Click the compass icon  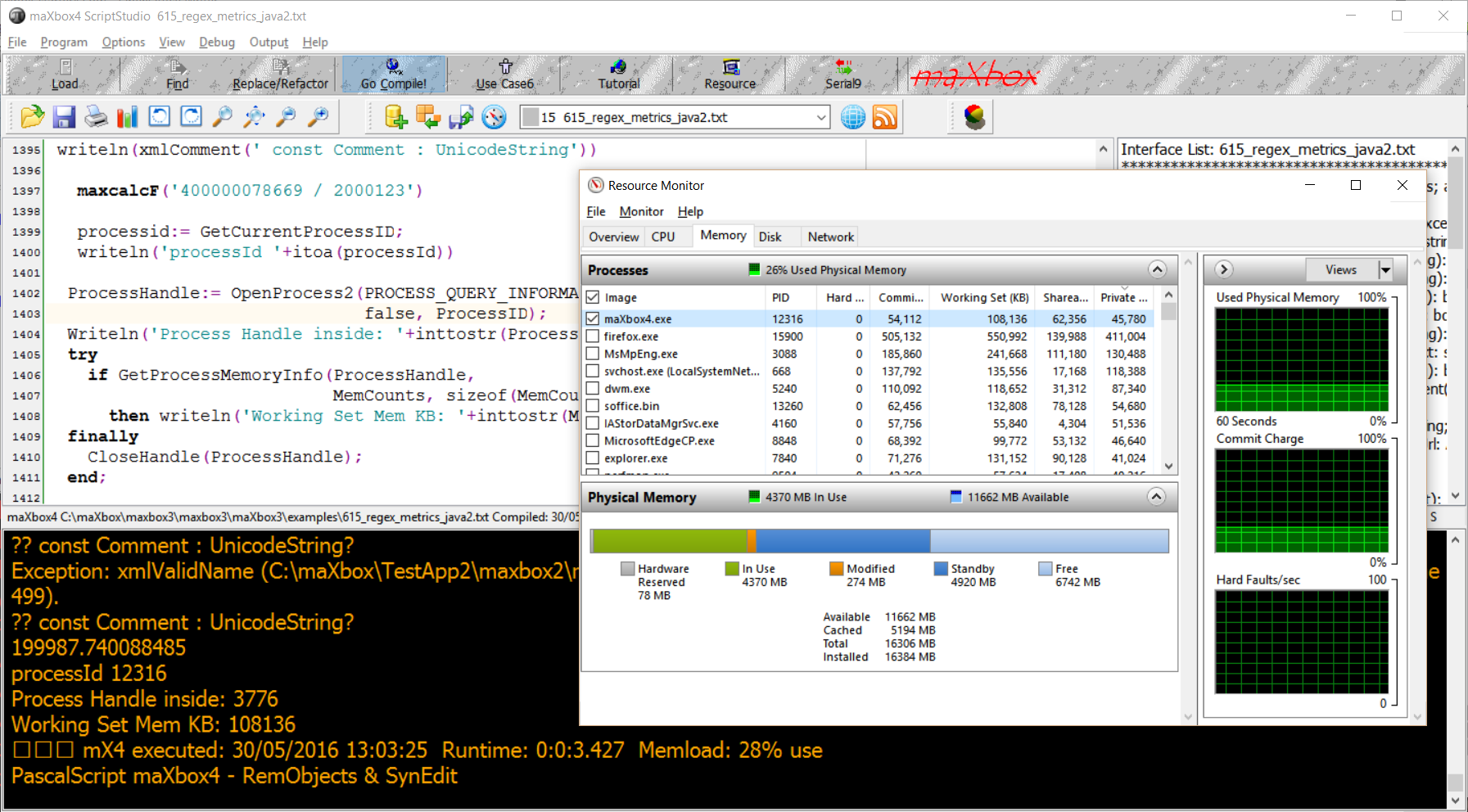494,117
